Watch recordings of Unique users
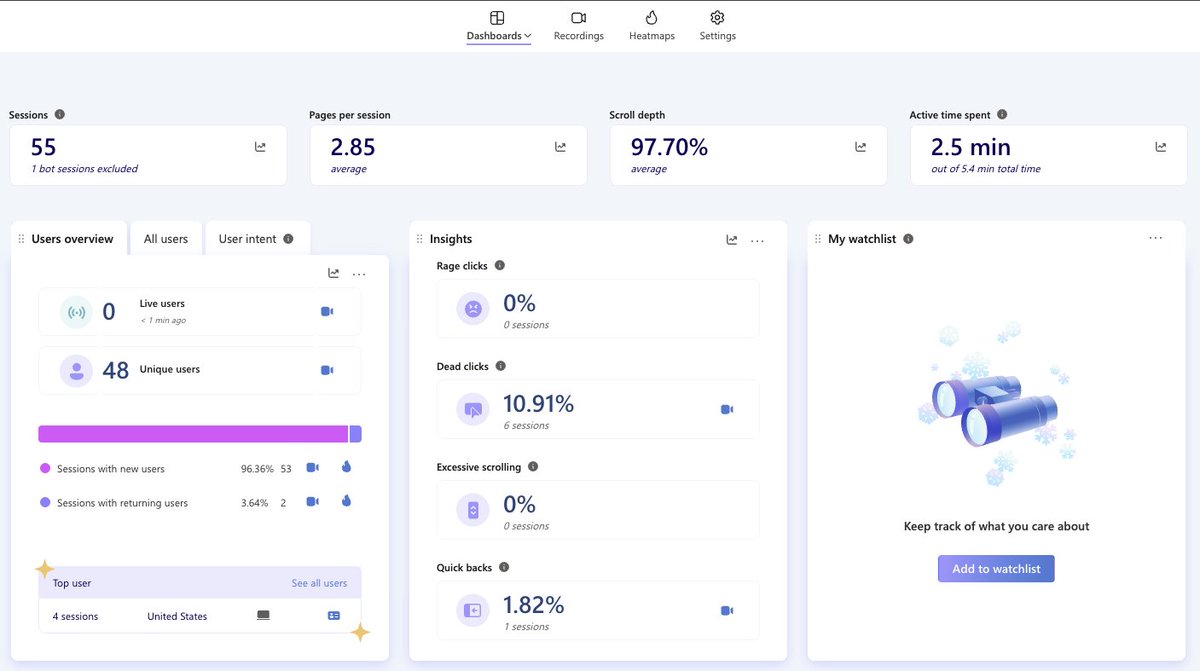1200x671 pixels. (327, 370)
